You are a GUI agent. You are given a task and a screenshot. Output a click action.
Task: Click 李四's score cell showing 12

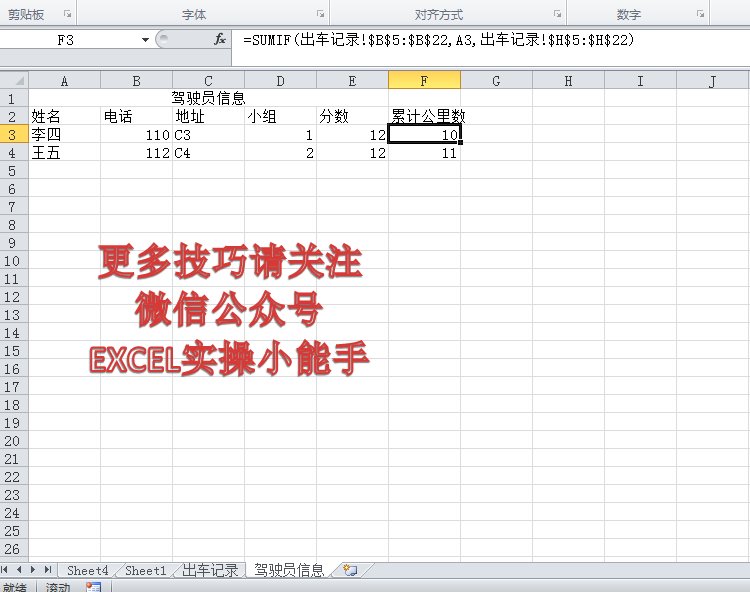353,134
